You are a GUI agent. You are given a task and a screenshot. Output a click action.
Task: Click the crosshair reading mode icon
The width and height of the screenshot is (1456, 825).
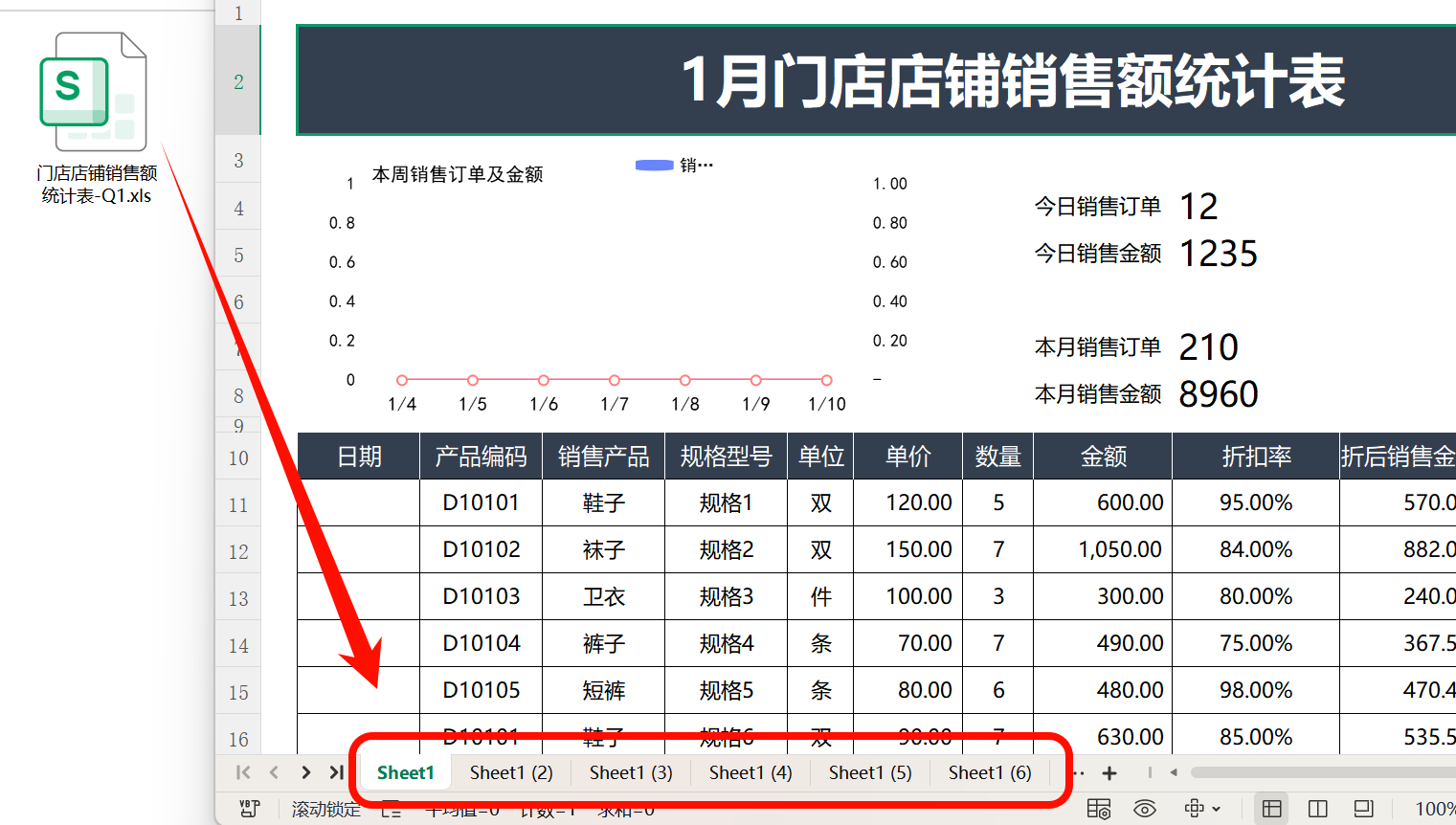(x=1195, y=809)
